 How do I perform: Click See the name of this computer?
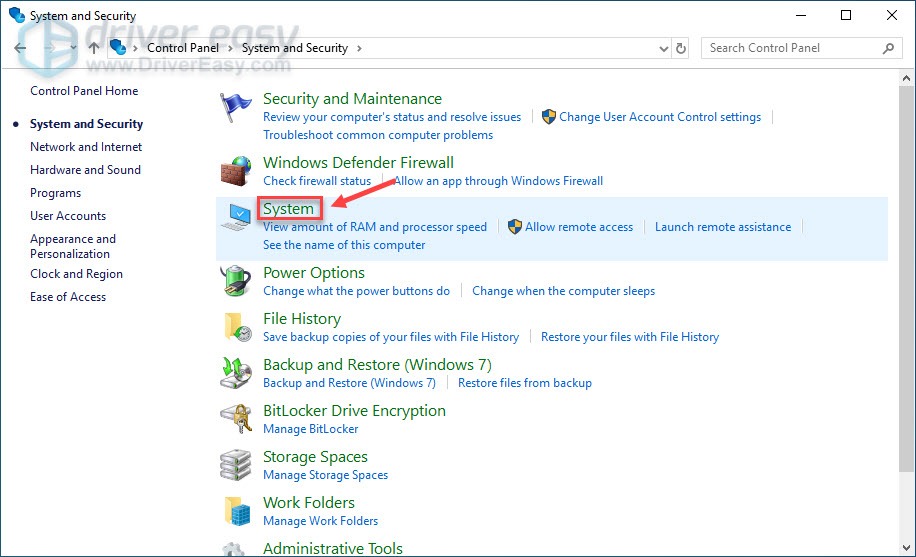(344, 245)
